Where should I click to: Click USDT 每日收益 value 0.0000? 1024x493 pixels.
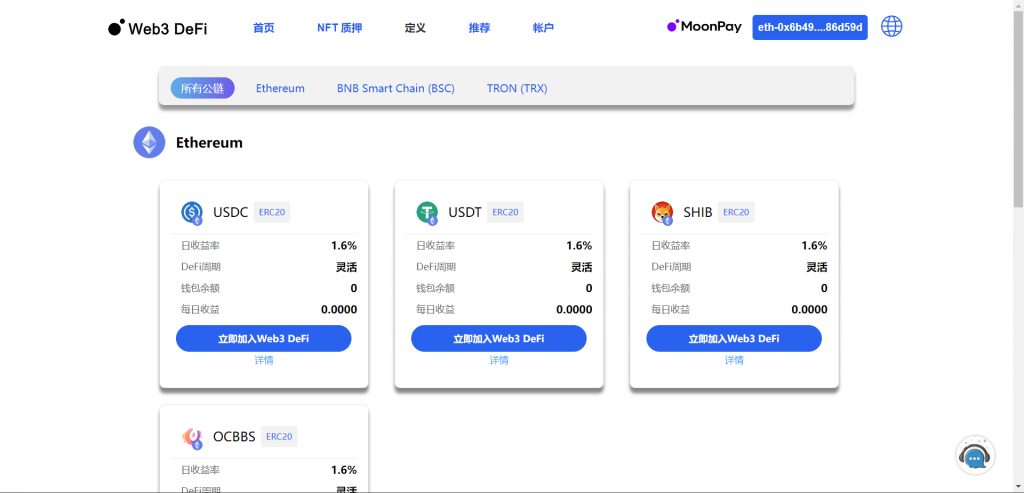[x=574, y=310]
